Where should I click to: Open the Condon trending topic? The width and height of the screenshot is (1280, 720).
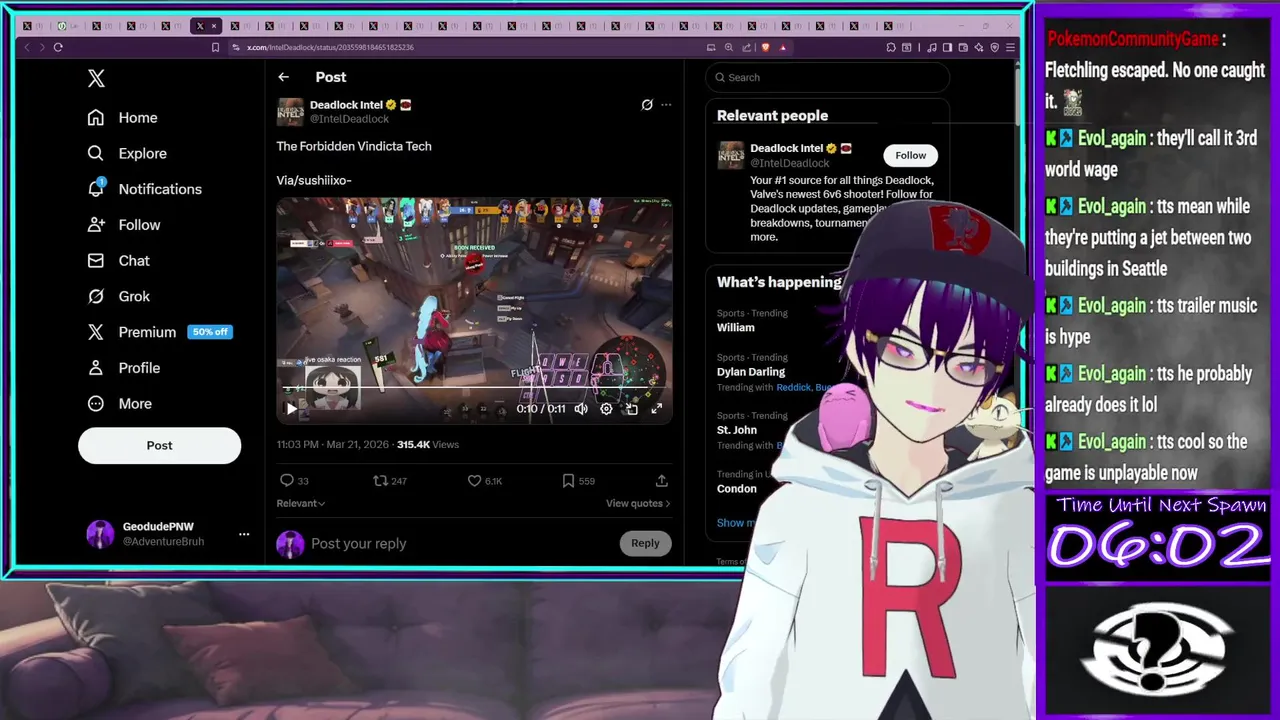tap(737, 488)
